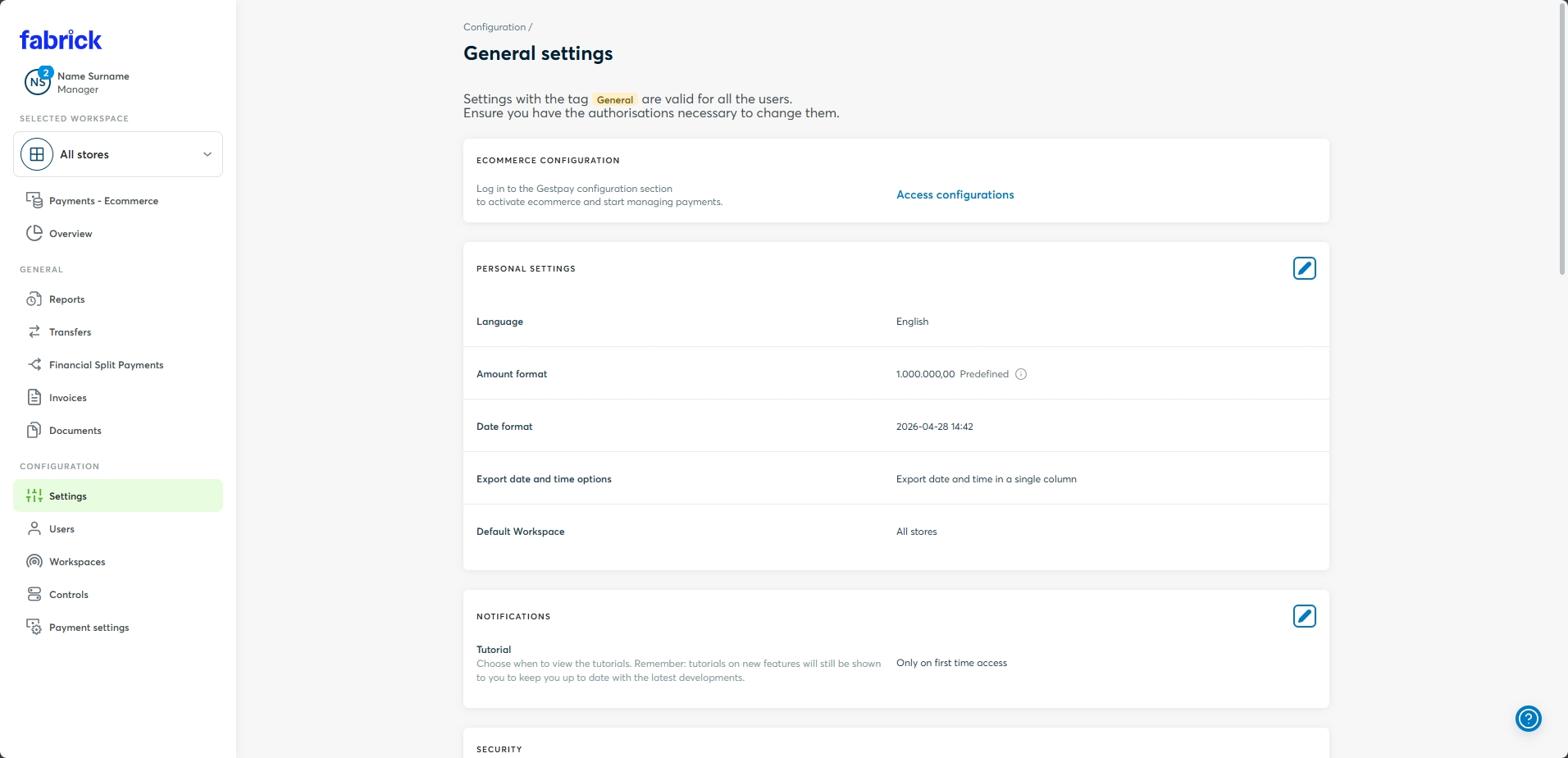Edit Notifications with pencil icon
The image size is (1568, 758).
(1305, 616)
